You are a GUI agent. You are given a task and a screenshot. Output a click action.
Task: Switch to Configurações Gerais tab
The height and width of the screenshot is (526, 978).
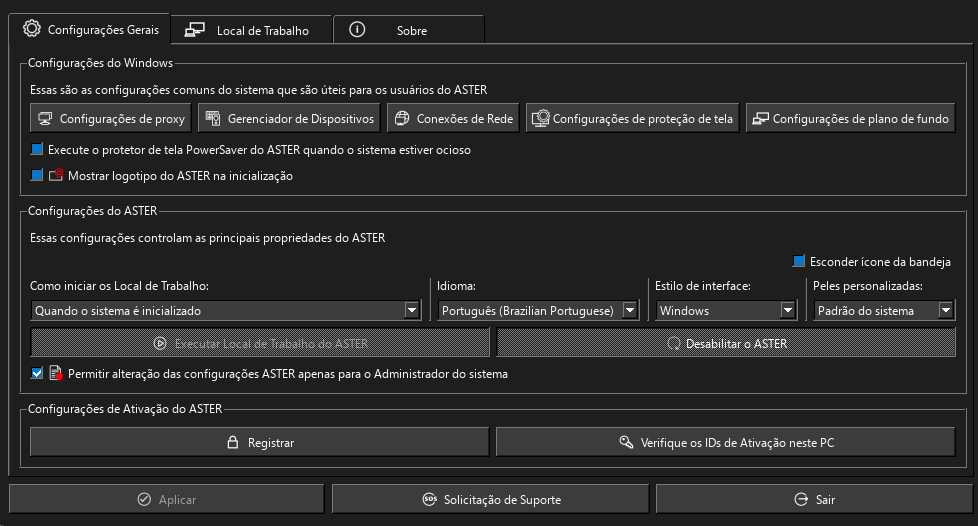point(89,29)
